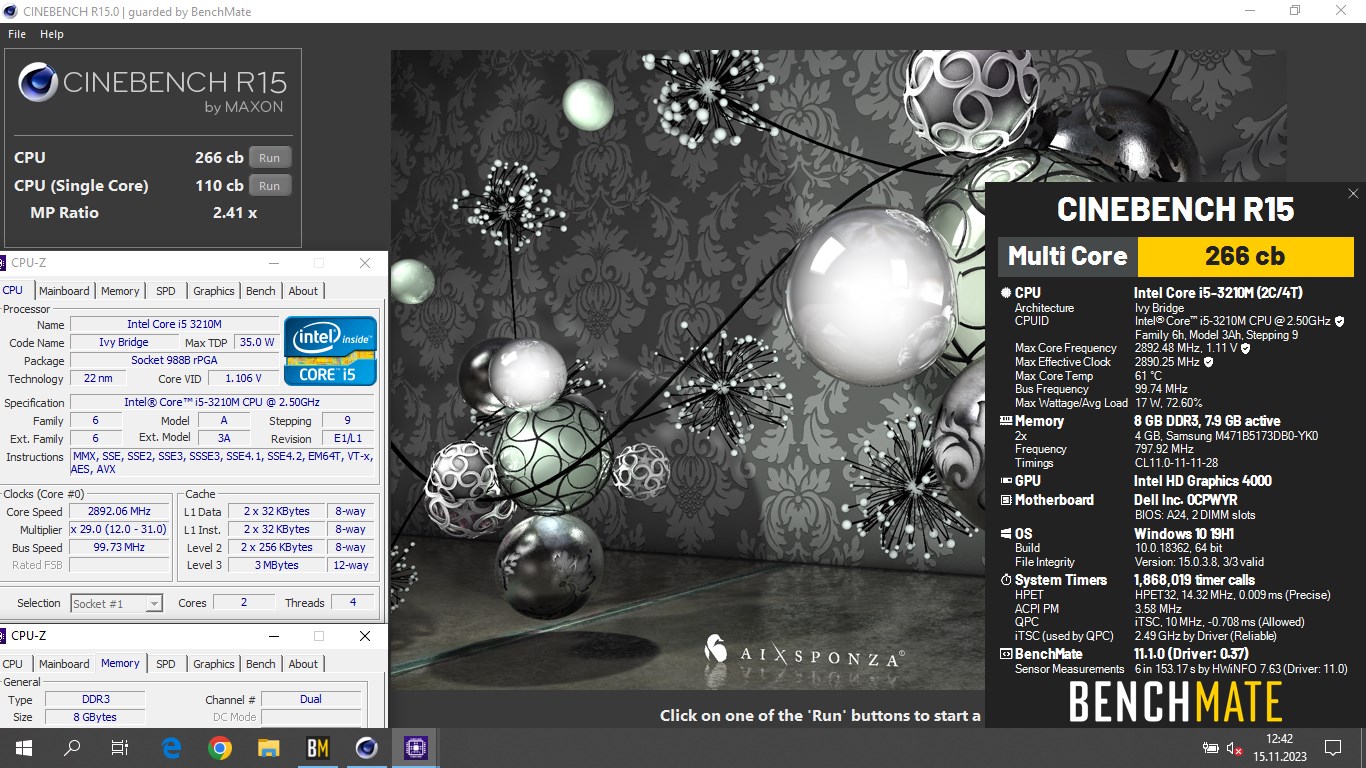This screenshot has width=1366, height=768.
Task: Click the 266 cb yellow score box
Action: pyautogui.click(x=1245, y=256)
